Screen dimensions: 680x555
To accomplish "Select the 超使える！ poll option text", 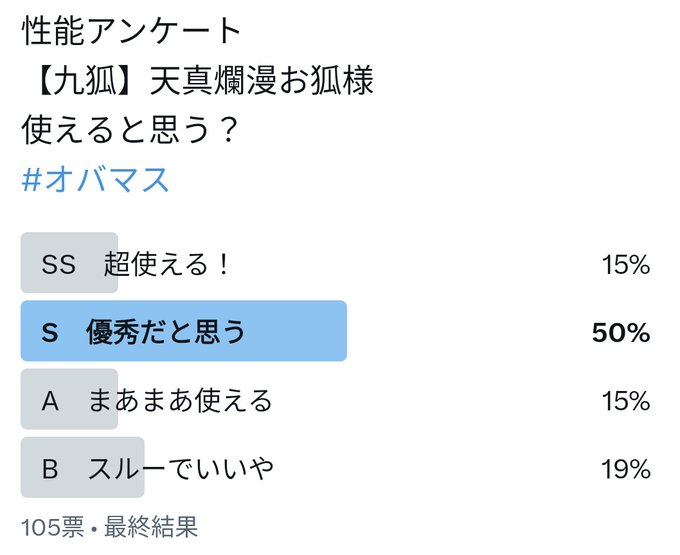I will pos(167,263).
